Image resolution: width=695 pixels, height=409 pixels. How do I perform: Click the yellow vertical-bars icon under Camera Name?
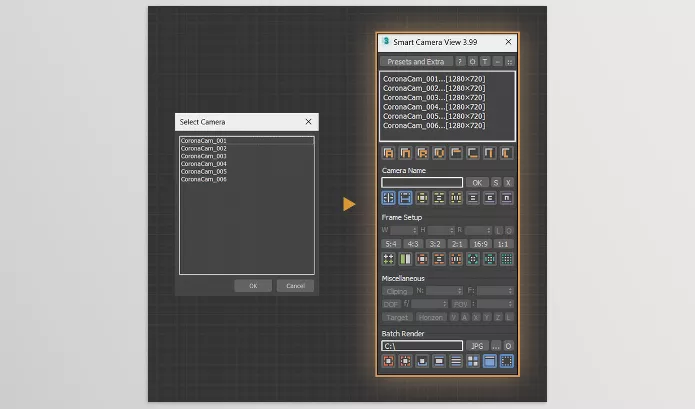(456, 198)
